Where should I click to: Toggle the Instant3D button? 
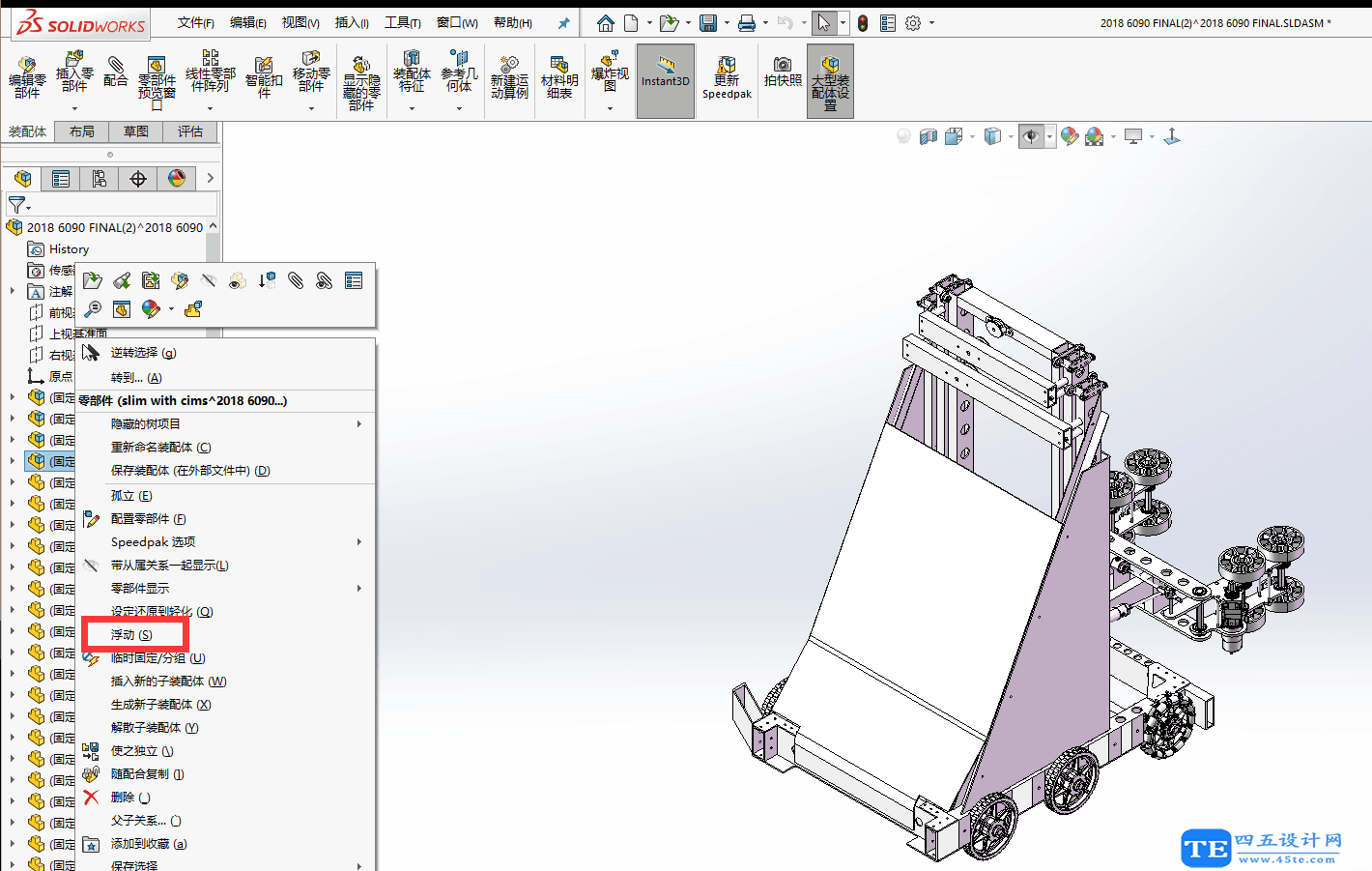click(x=665, y=81)
